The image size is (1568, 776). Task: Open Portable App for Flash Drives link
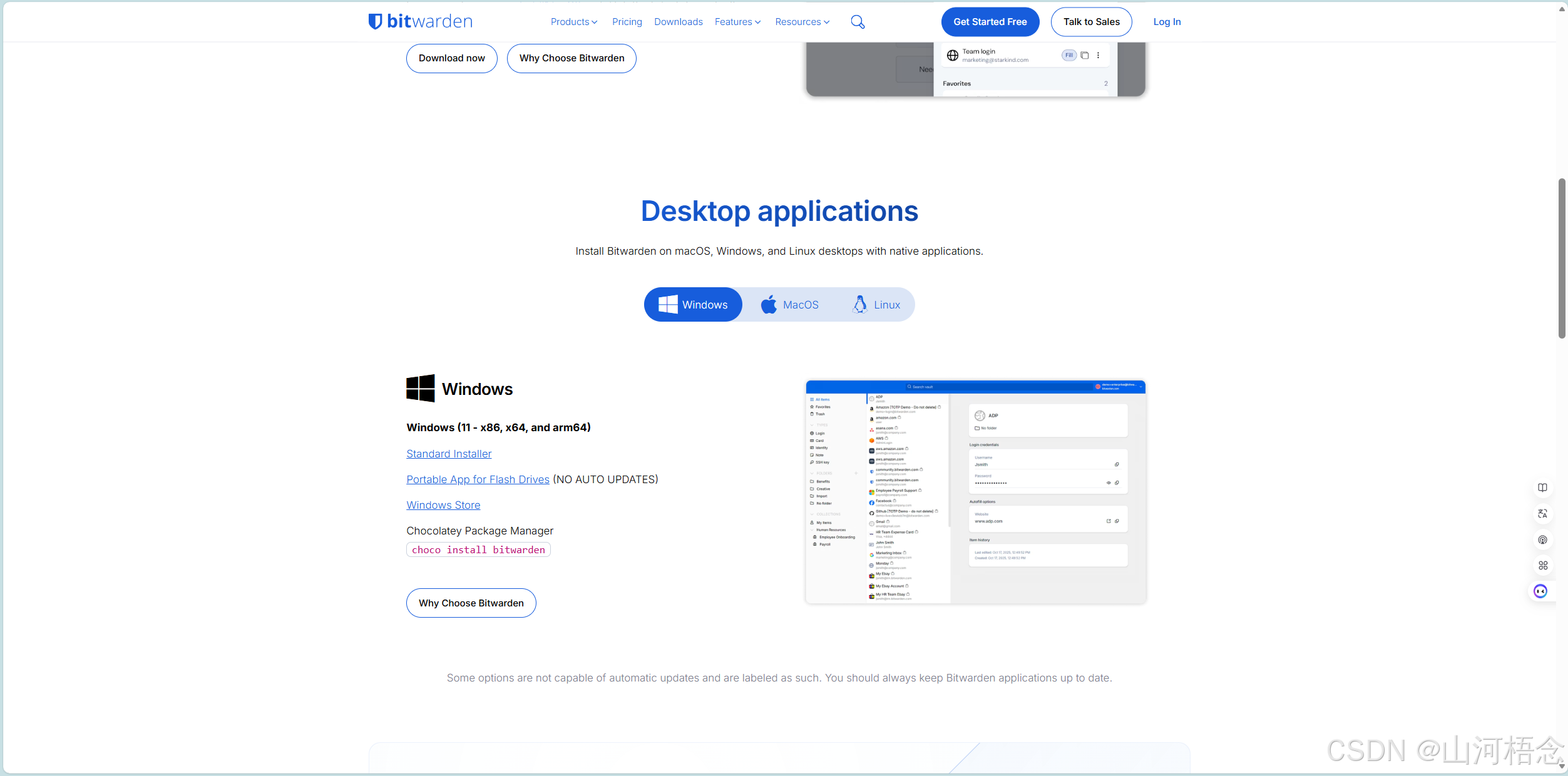click(x=478, y=479)
